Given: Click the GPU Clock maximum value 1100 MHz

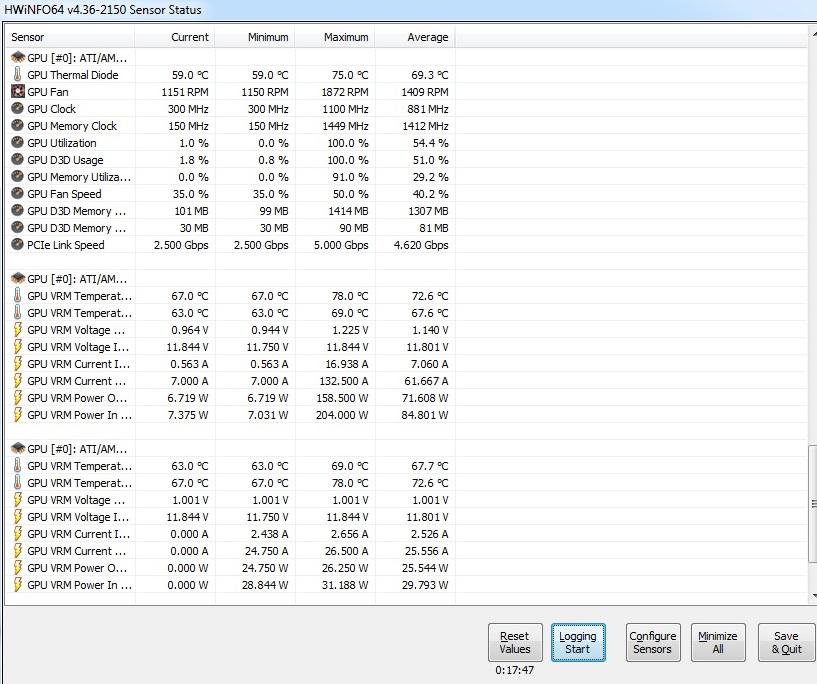Looking at the screenshot, I should [345, 108].
